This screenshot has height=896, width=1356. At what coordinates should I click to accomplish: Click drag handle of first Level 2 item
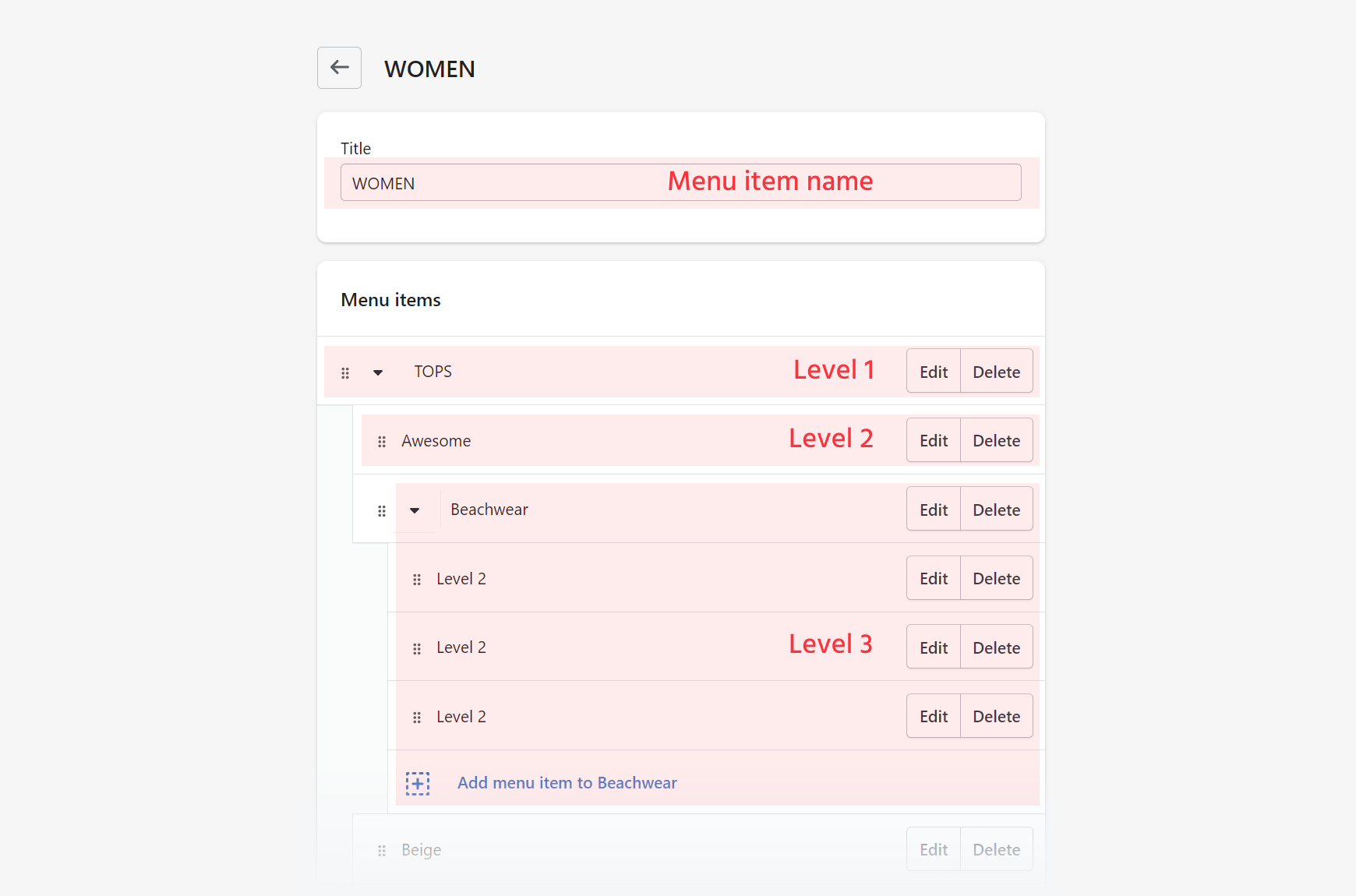417,580
